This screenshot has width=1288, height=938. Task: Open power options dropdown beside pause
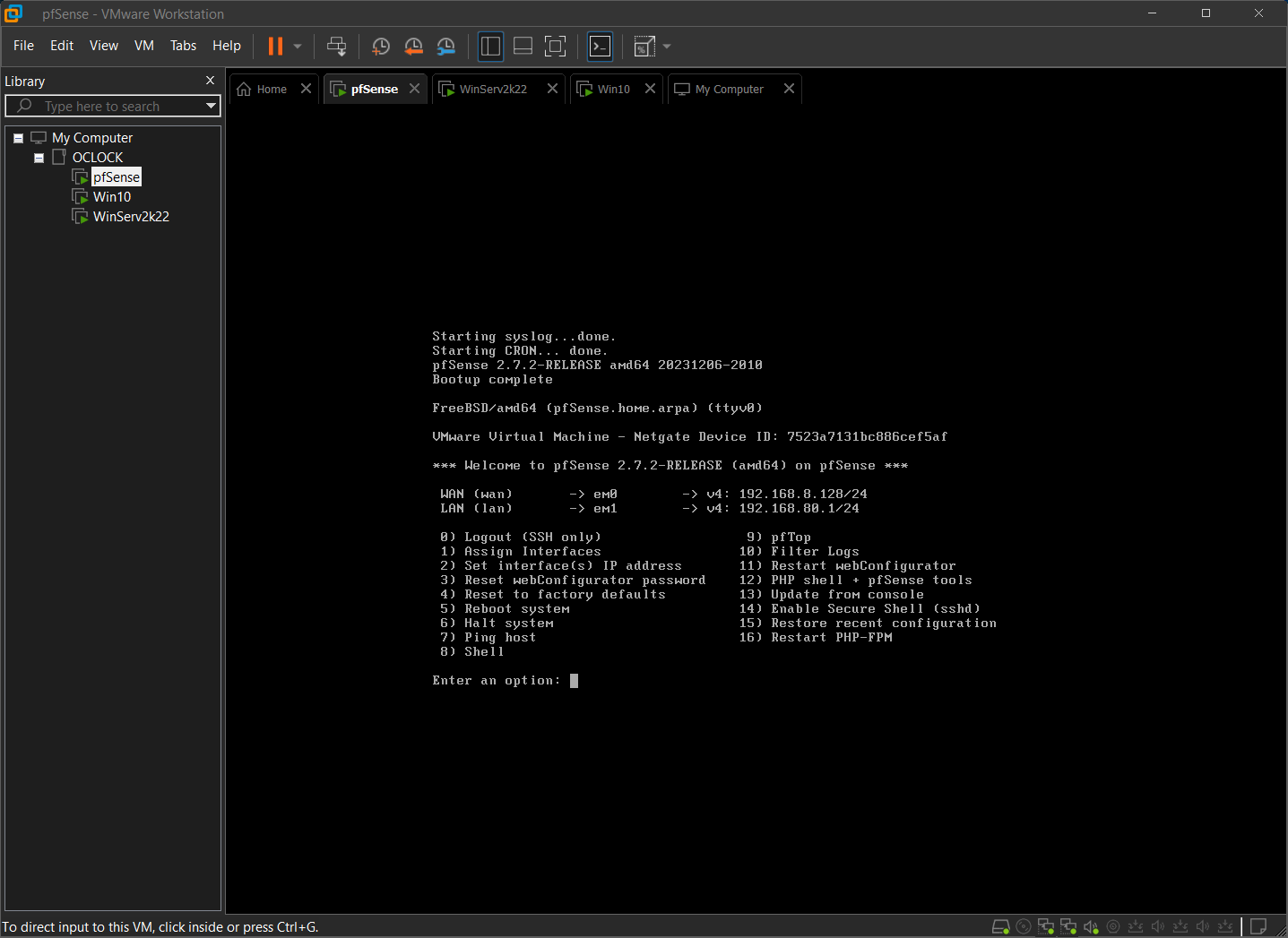point(298,47)
